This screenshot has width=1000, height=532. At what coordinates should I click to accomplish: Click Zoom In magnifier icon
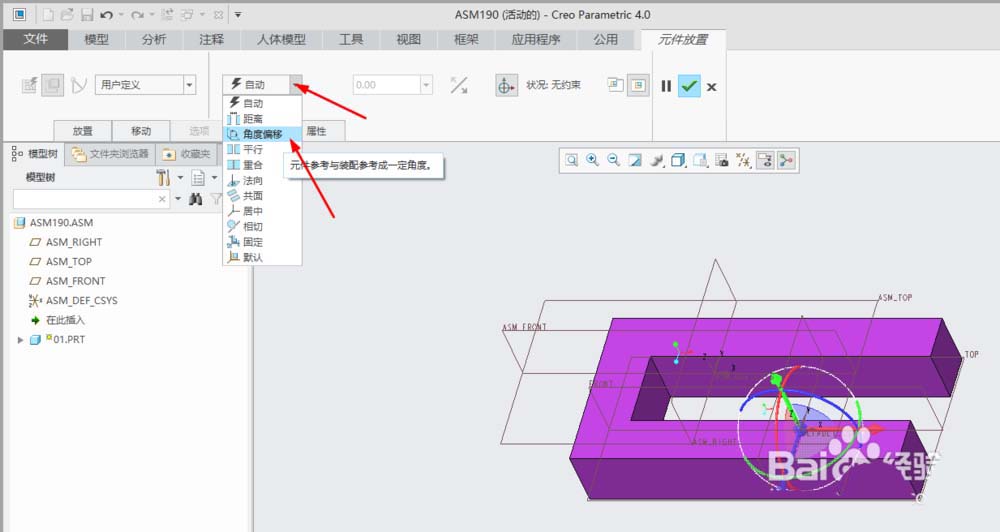pyautogui.click(x=592, y=160)
